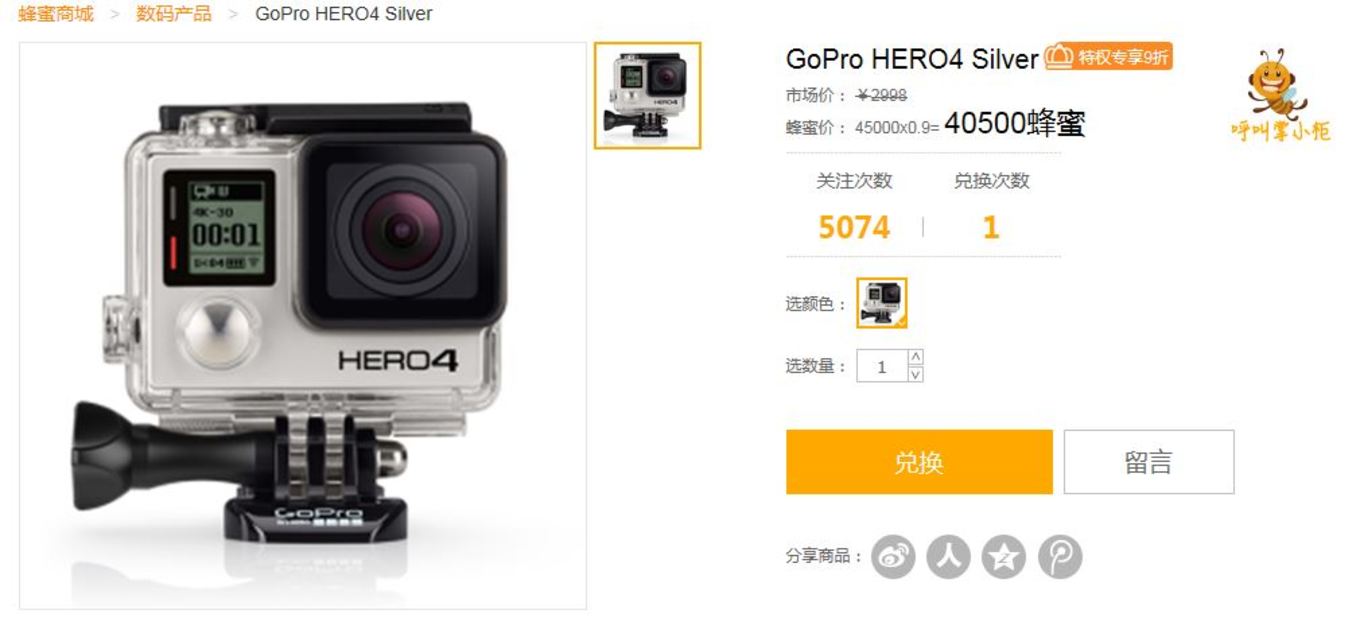Click the bee mascot helper icon
The height and width of the screenshot is (637, 1360).
(x=1280, y=96)
